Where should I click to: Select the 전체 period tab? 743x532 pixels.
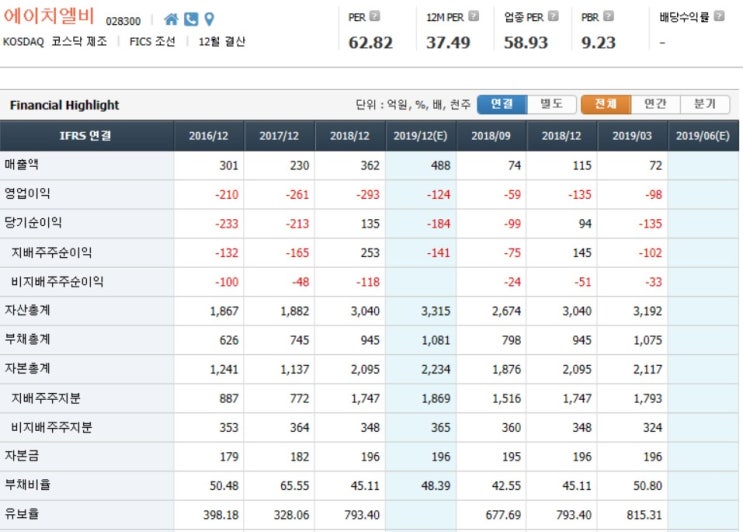pyautogui.click(x=606, y=104)
